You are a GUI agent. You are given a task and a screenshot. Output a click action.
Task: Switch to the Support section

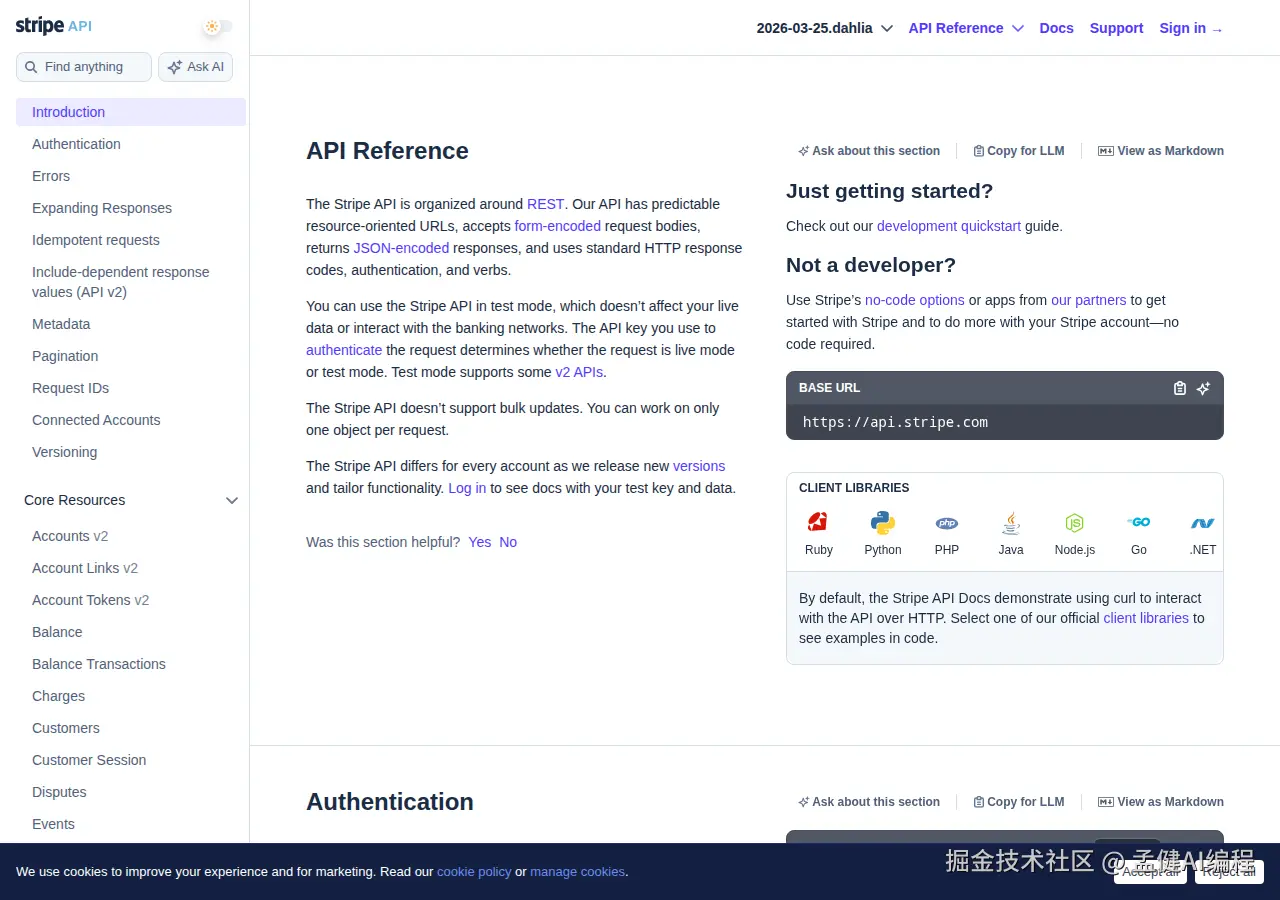pos(1116,28)
